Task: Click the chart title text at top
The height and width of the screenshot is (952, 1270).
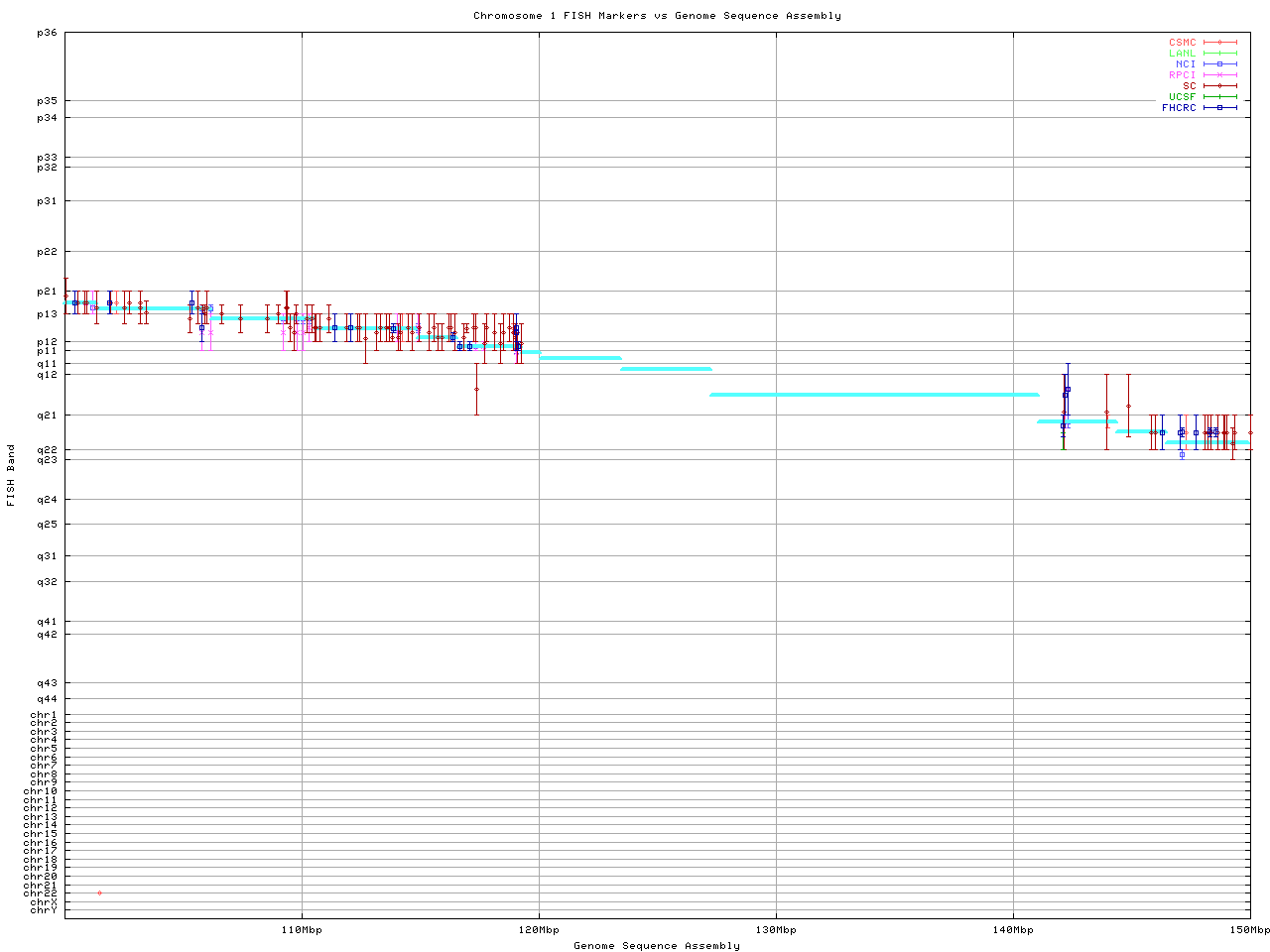Action: click(657, 16)
